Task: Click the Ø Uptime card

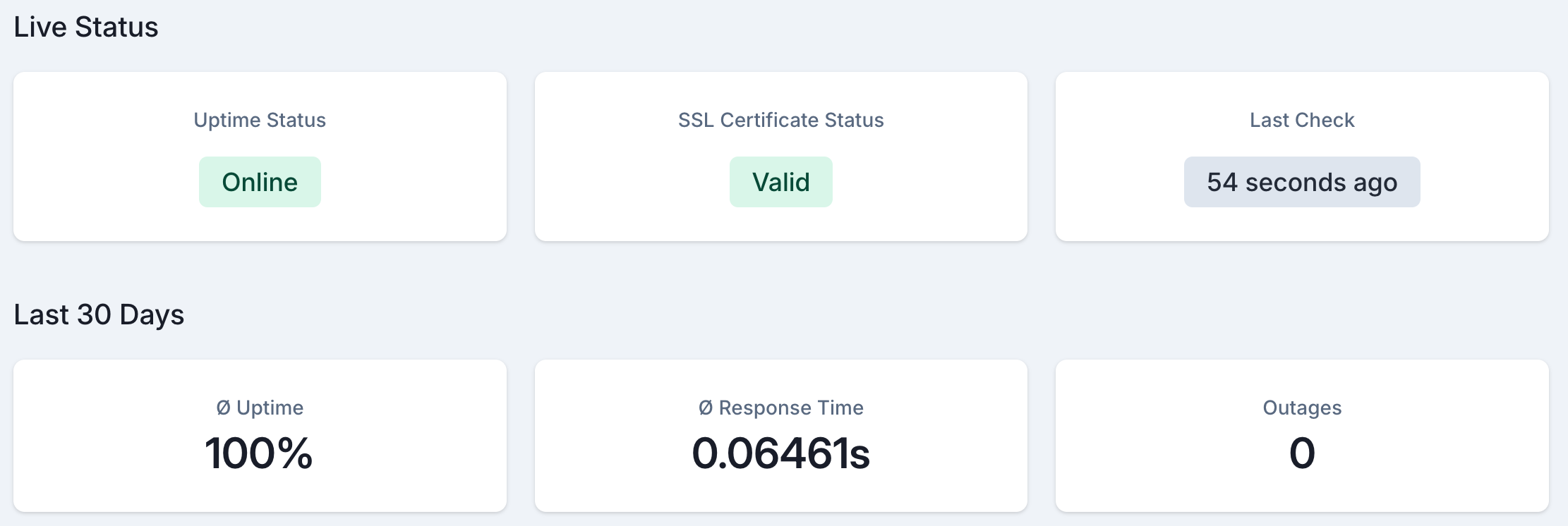Action: pyautogui.click(x=260, y=434)
